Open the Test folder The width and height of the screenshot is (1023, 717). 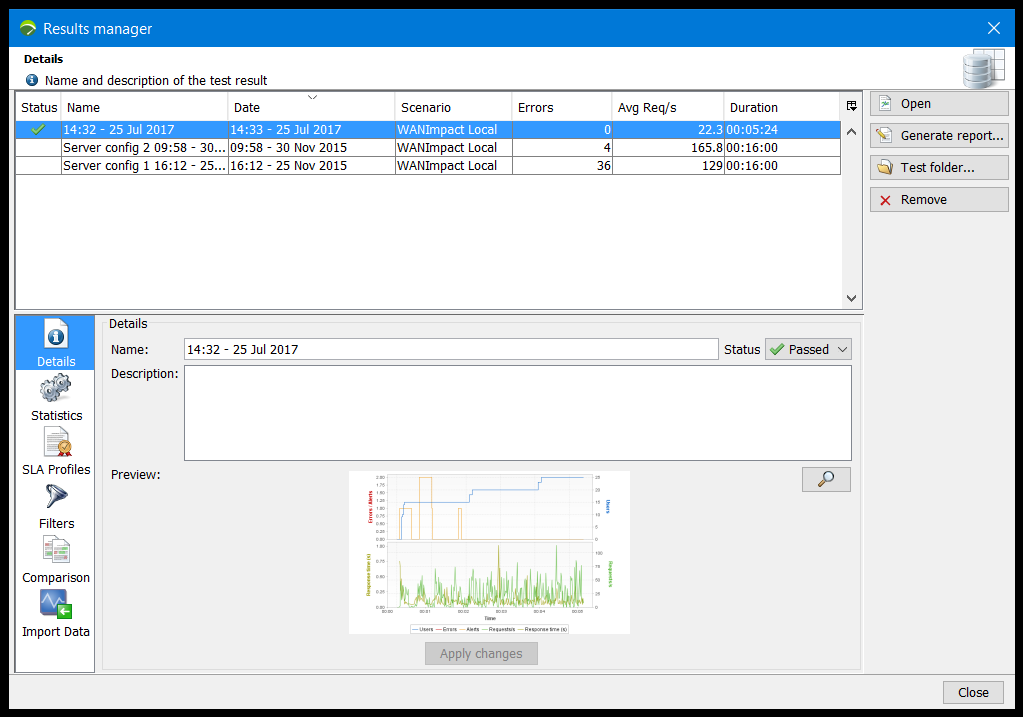click(x=938, y=168)
